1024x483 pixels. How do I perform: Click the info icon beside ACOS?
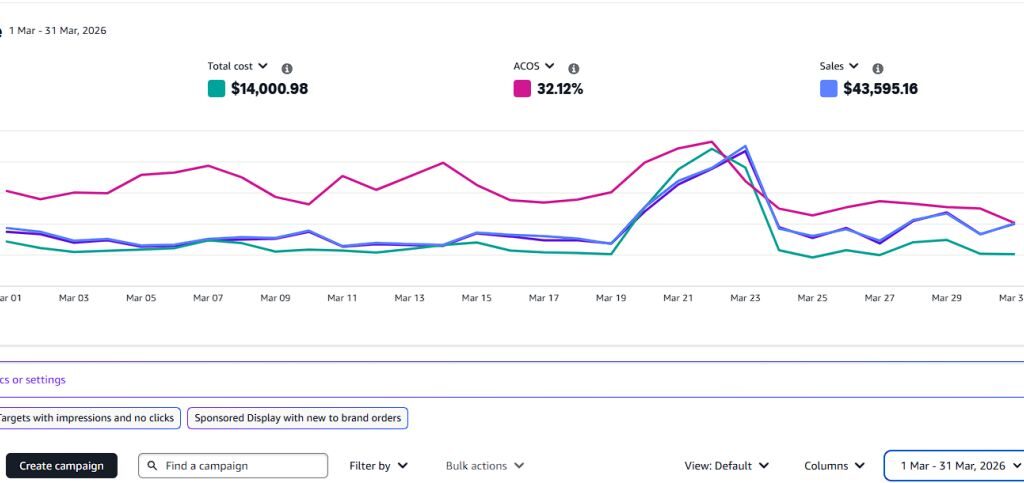coord(573,69)
